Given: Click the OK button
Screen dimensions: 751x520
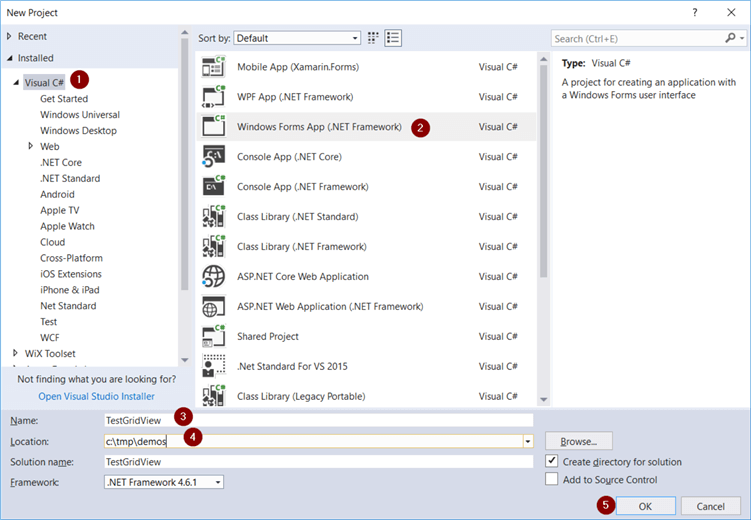Looking at the screenshot, I should point(645,506).
